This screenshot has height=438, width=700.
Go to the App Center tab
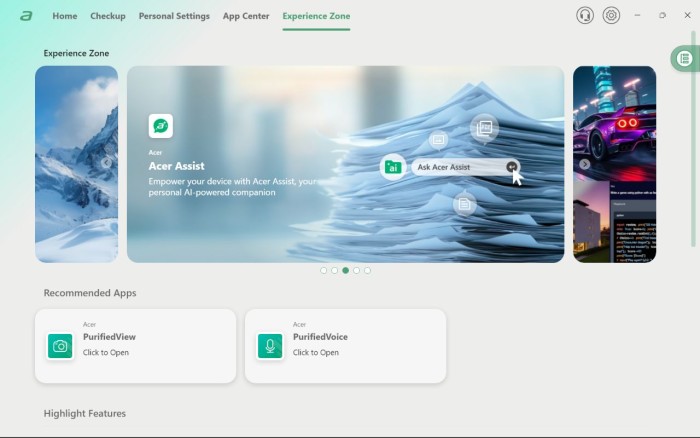click(246, 16)
